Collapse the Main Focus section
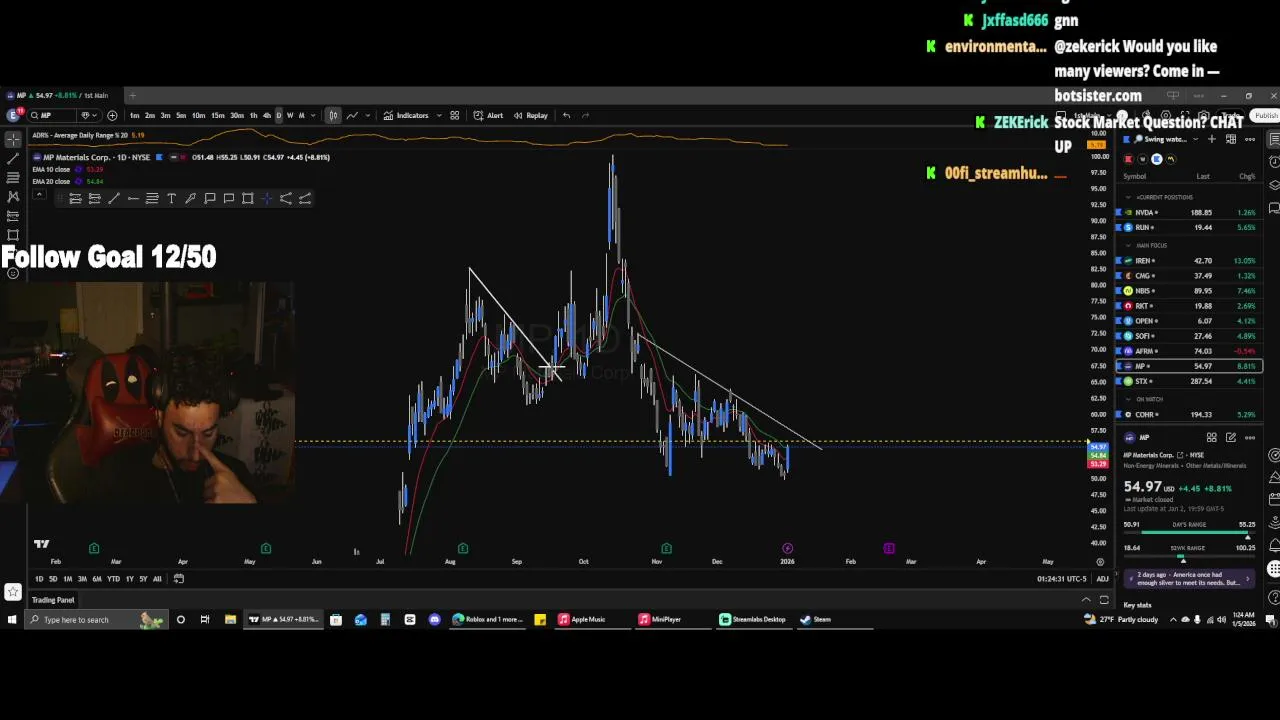 [x=1128, y=245]
